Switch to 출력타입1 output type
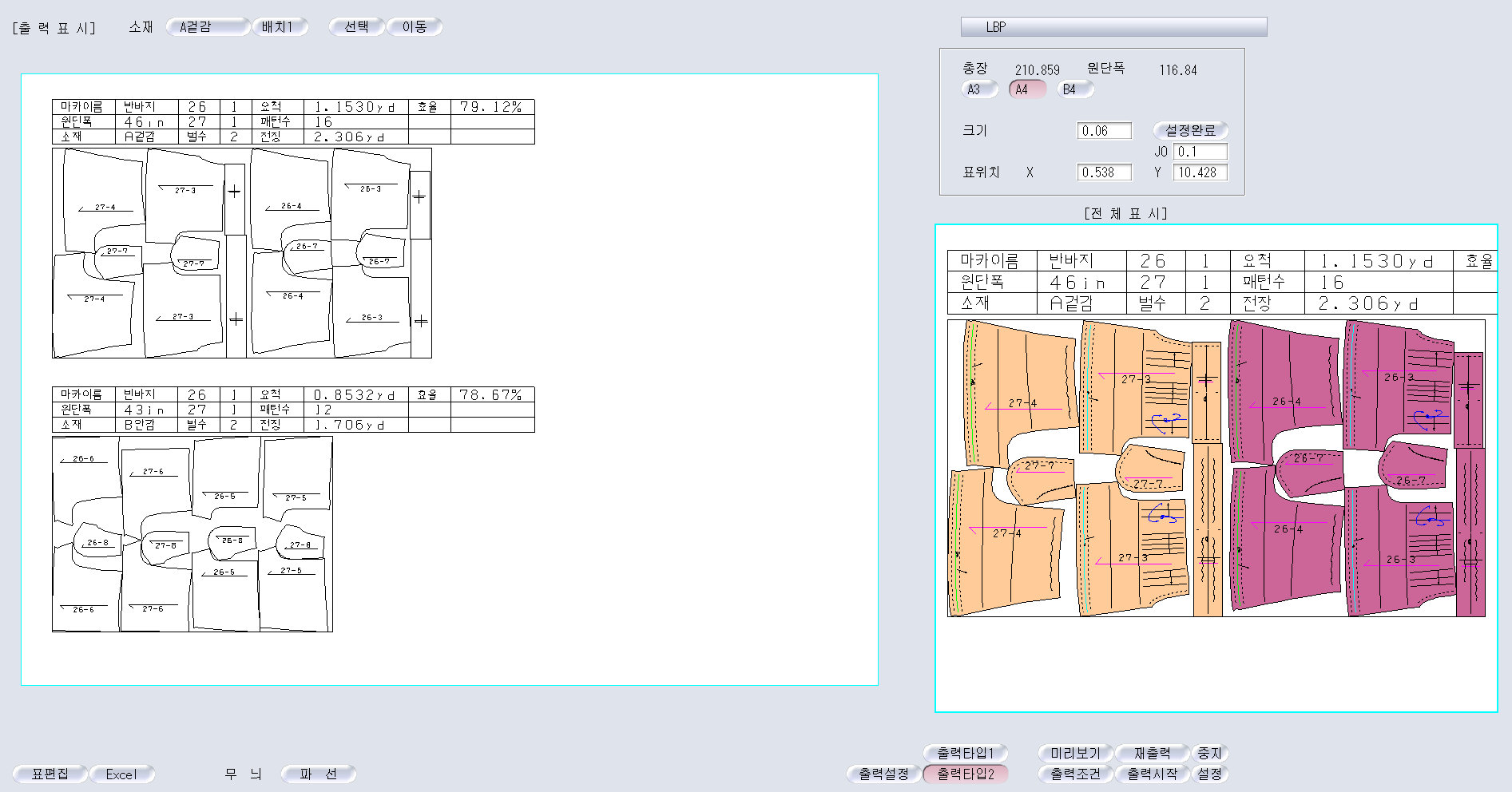1512x792 pixels. point(965,753)
